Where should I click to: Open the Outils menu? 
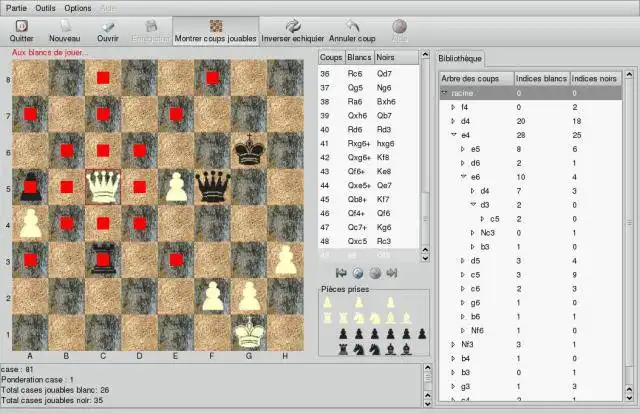pos(45,8)
